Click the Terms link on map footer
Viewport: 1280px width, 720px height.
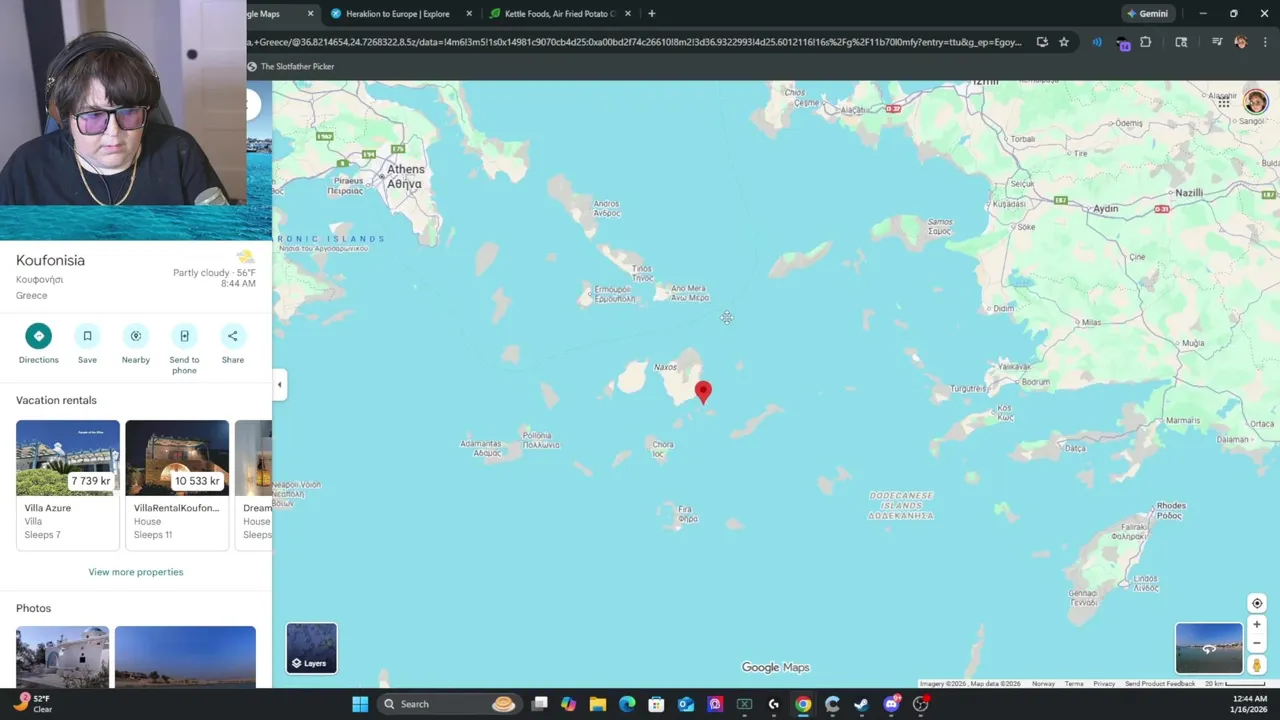tap(1074, 684)
